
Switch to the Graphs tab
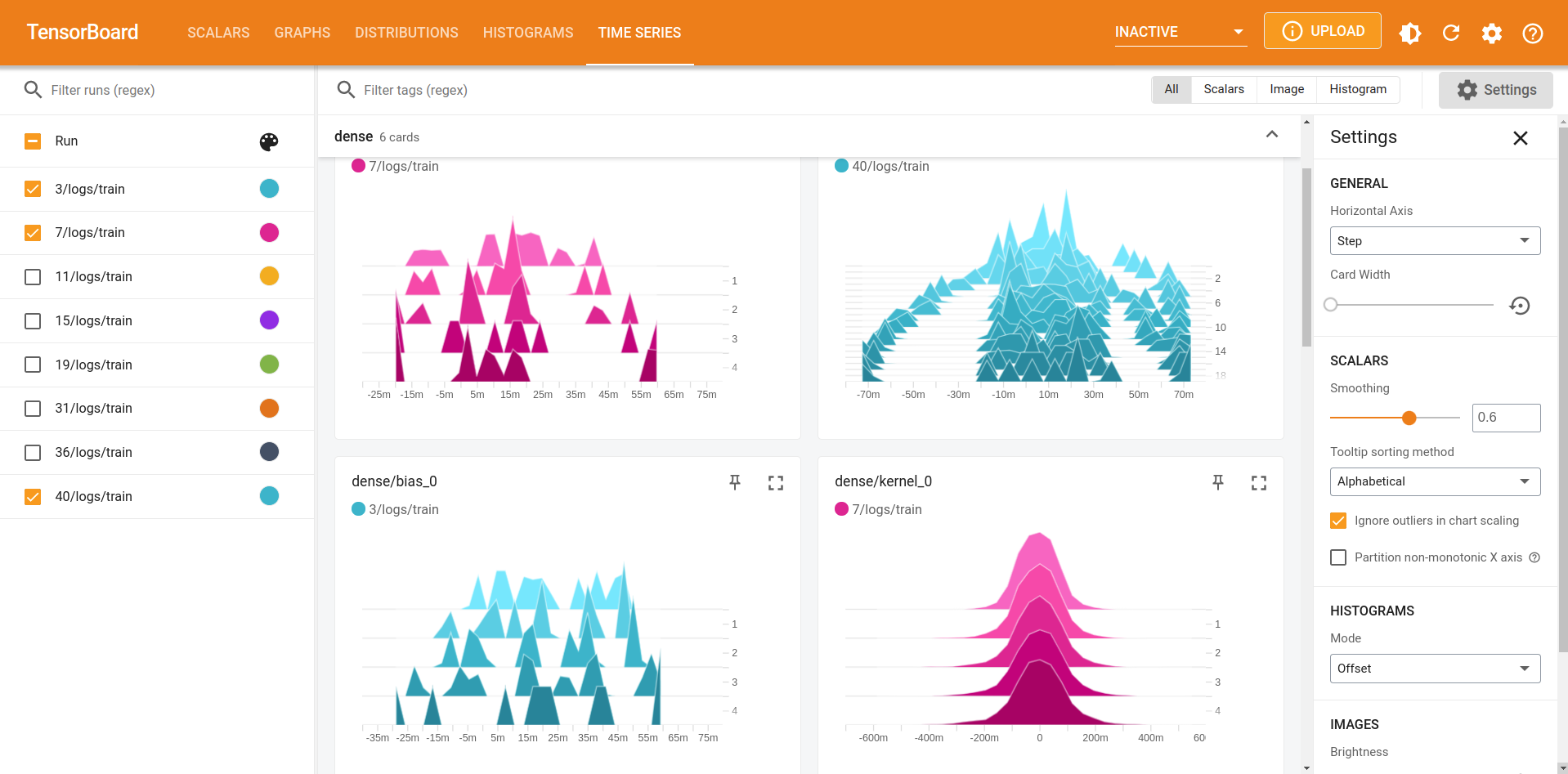click(x=302, y=33)
